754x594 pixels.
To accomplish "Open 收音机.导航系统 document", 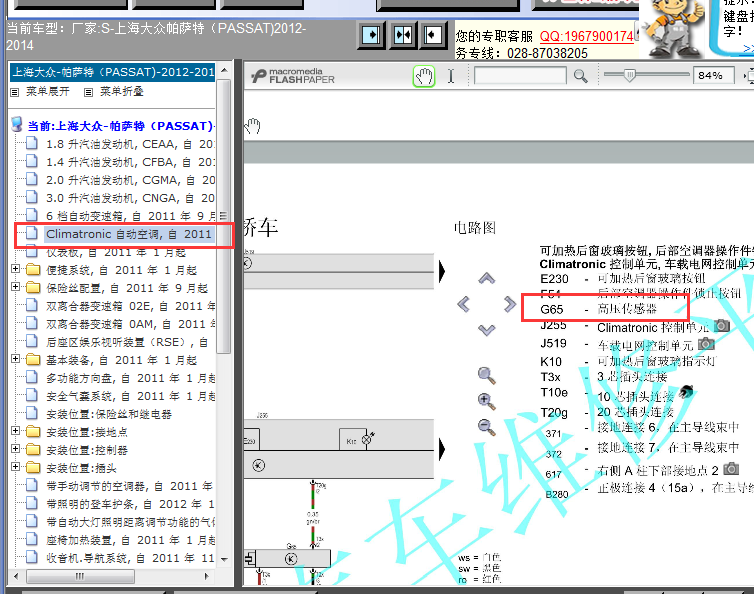I will coord(130,558).
